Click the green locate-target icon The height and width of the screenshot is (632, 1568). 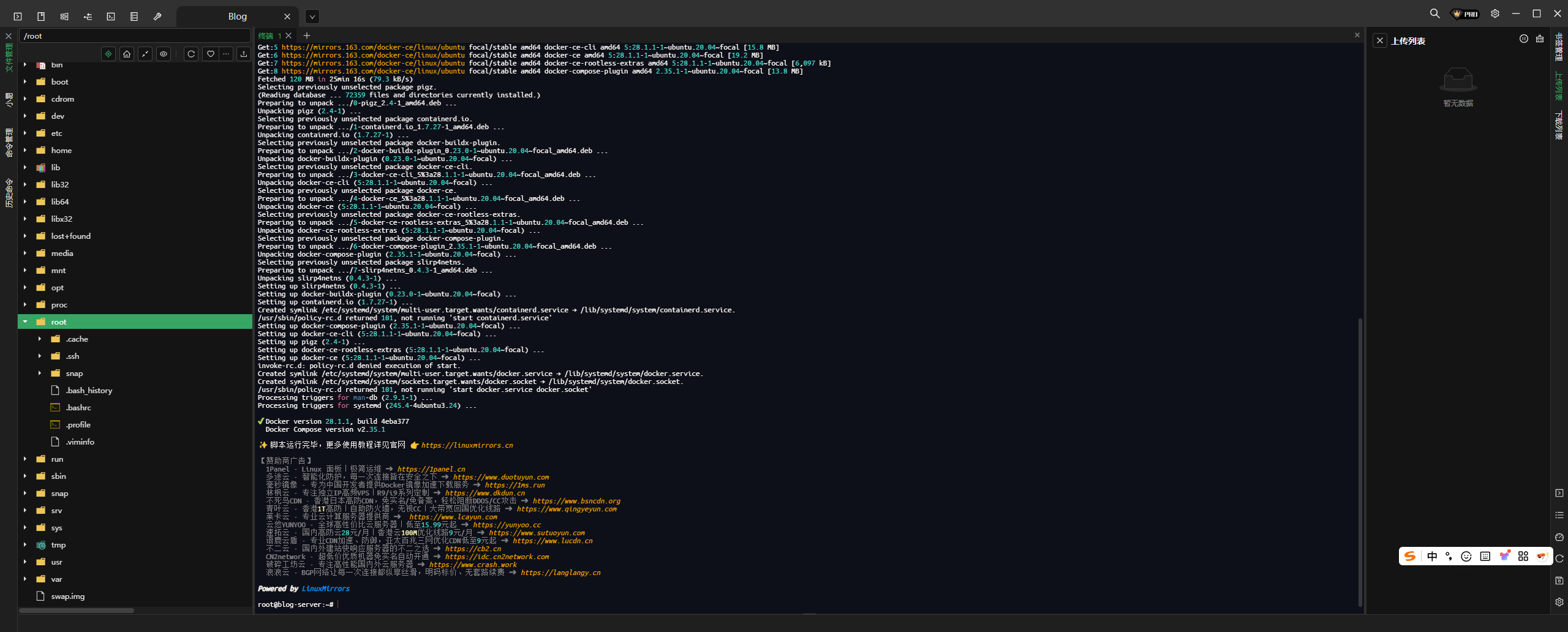[x=108, y=54]
